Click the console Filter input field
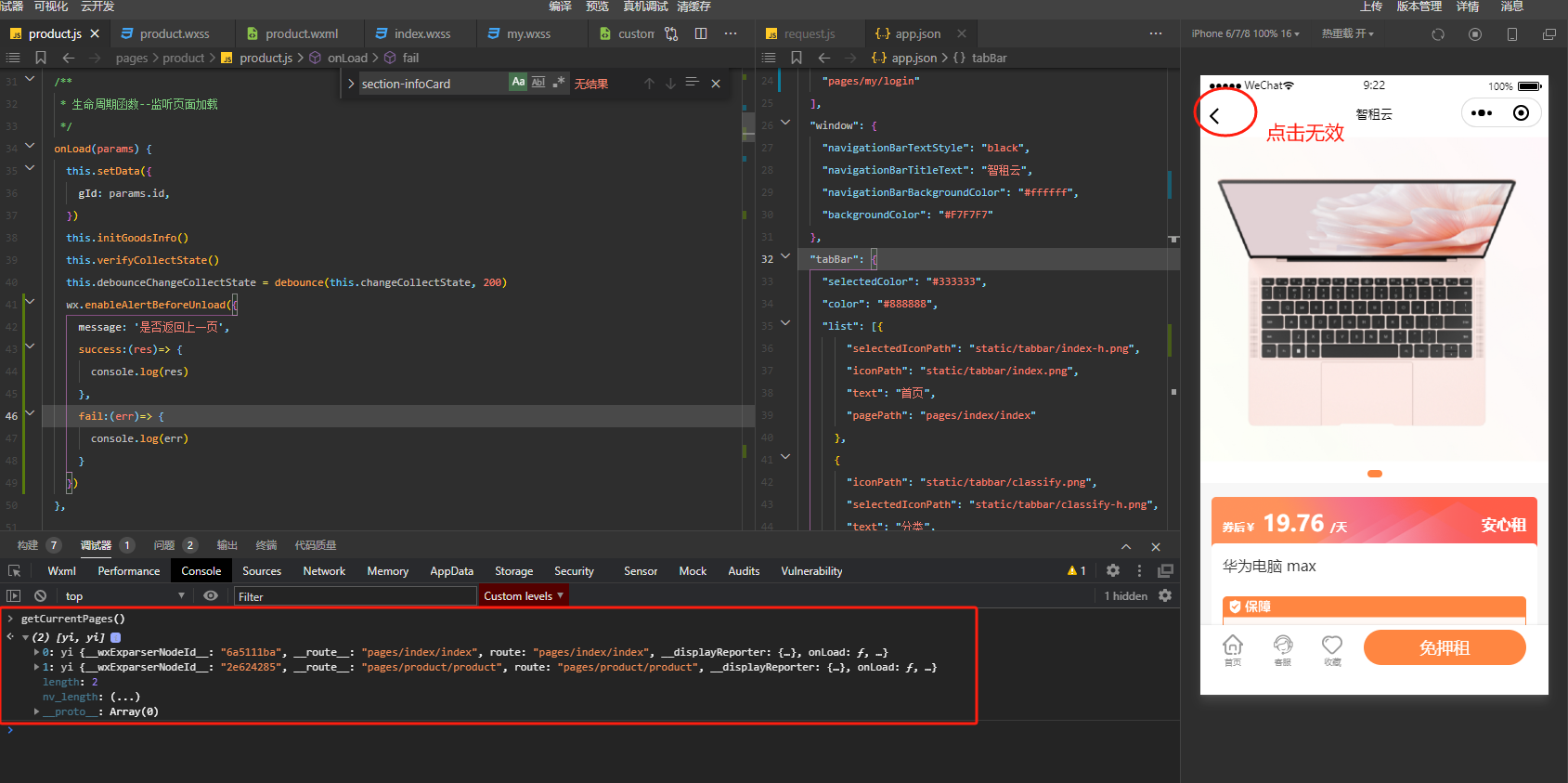 coord(353,596)
